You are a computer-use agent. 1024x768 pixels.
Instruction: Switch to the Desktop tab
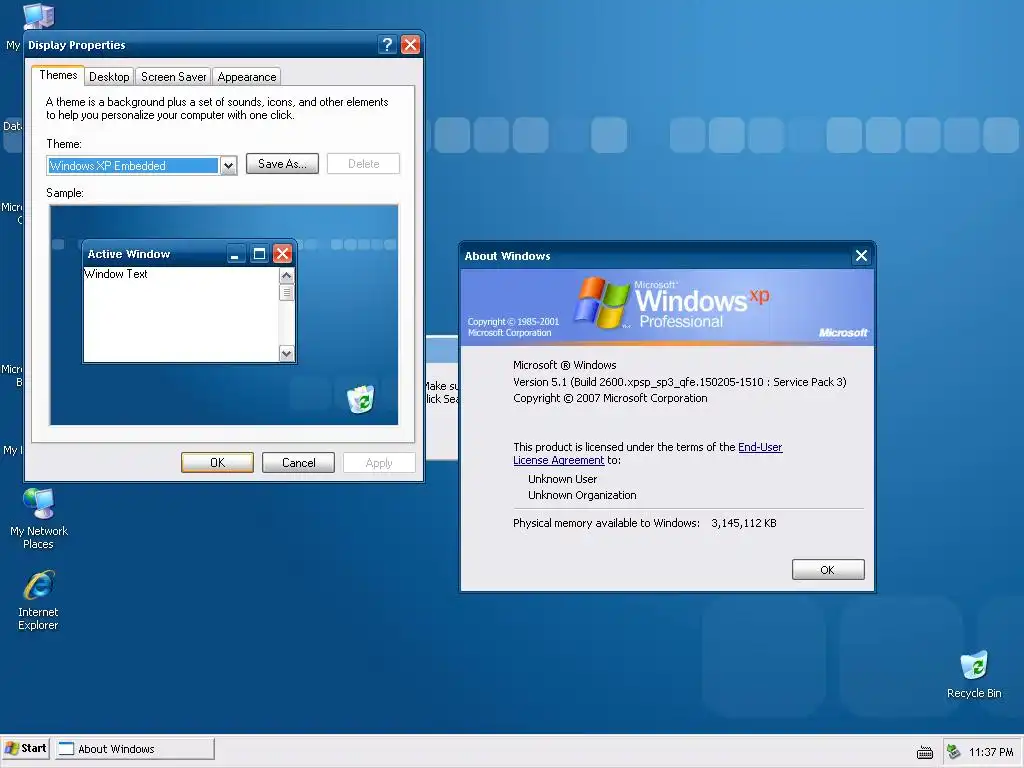[x=109, y=76]
